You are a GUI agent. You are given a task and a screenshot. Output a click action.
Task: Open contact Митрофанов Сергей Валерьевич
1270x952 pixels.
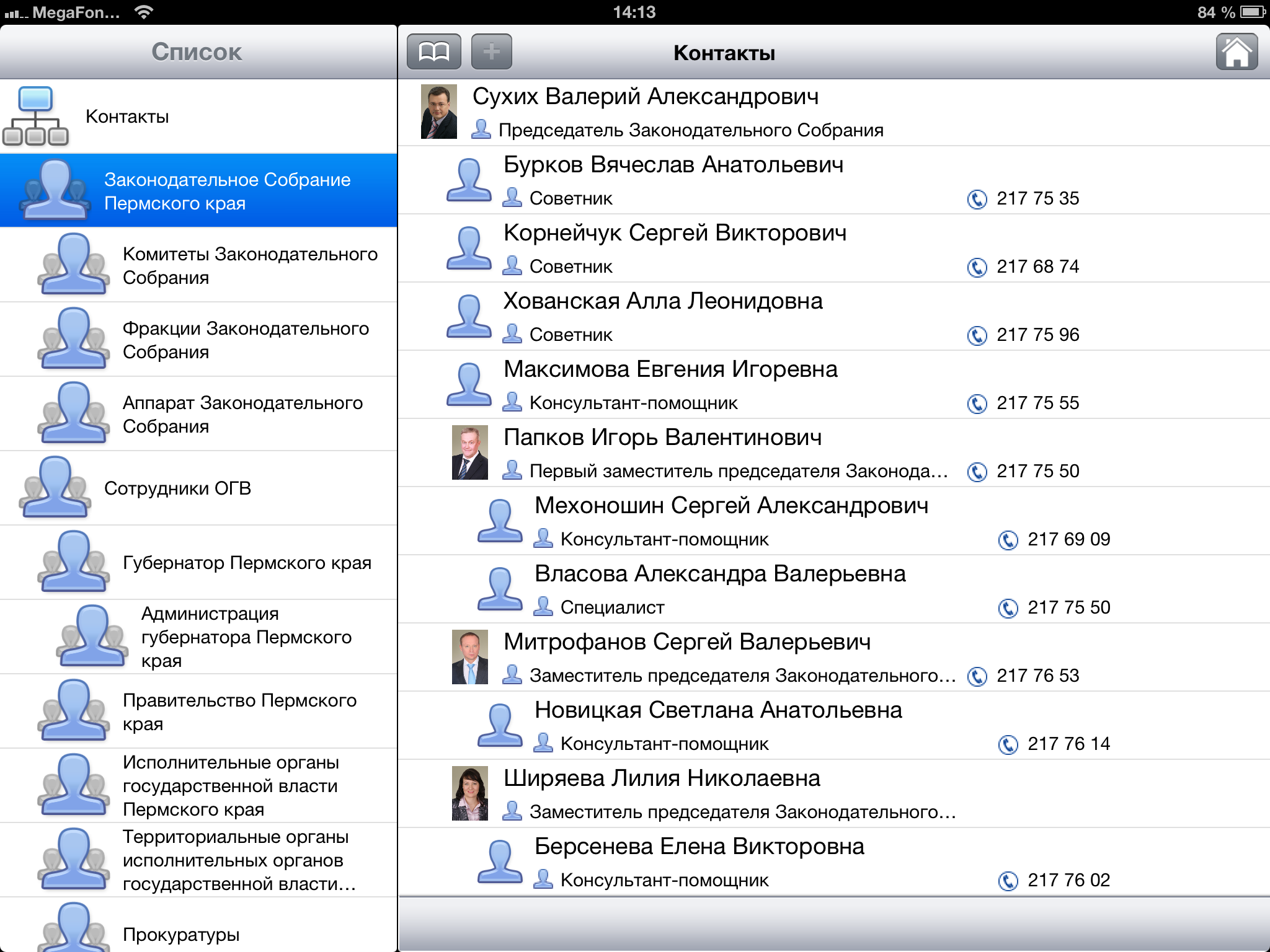pyautogui.click(x=686, y=642)
